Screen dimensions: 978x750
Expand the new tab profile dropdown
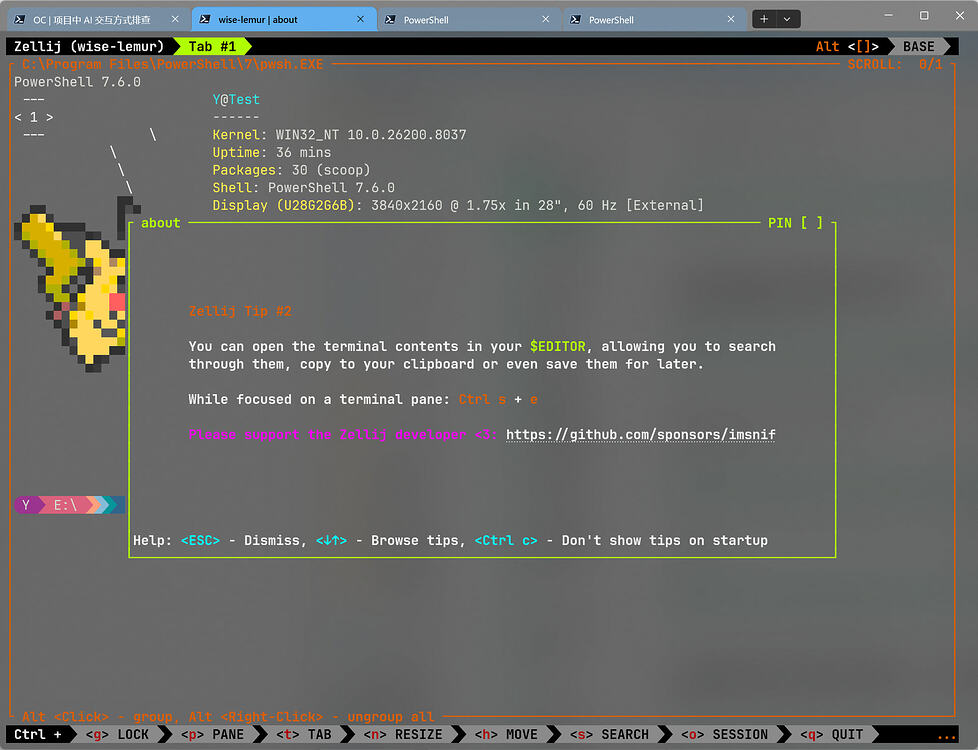pyautogui.click(x=787, y=19)
